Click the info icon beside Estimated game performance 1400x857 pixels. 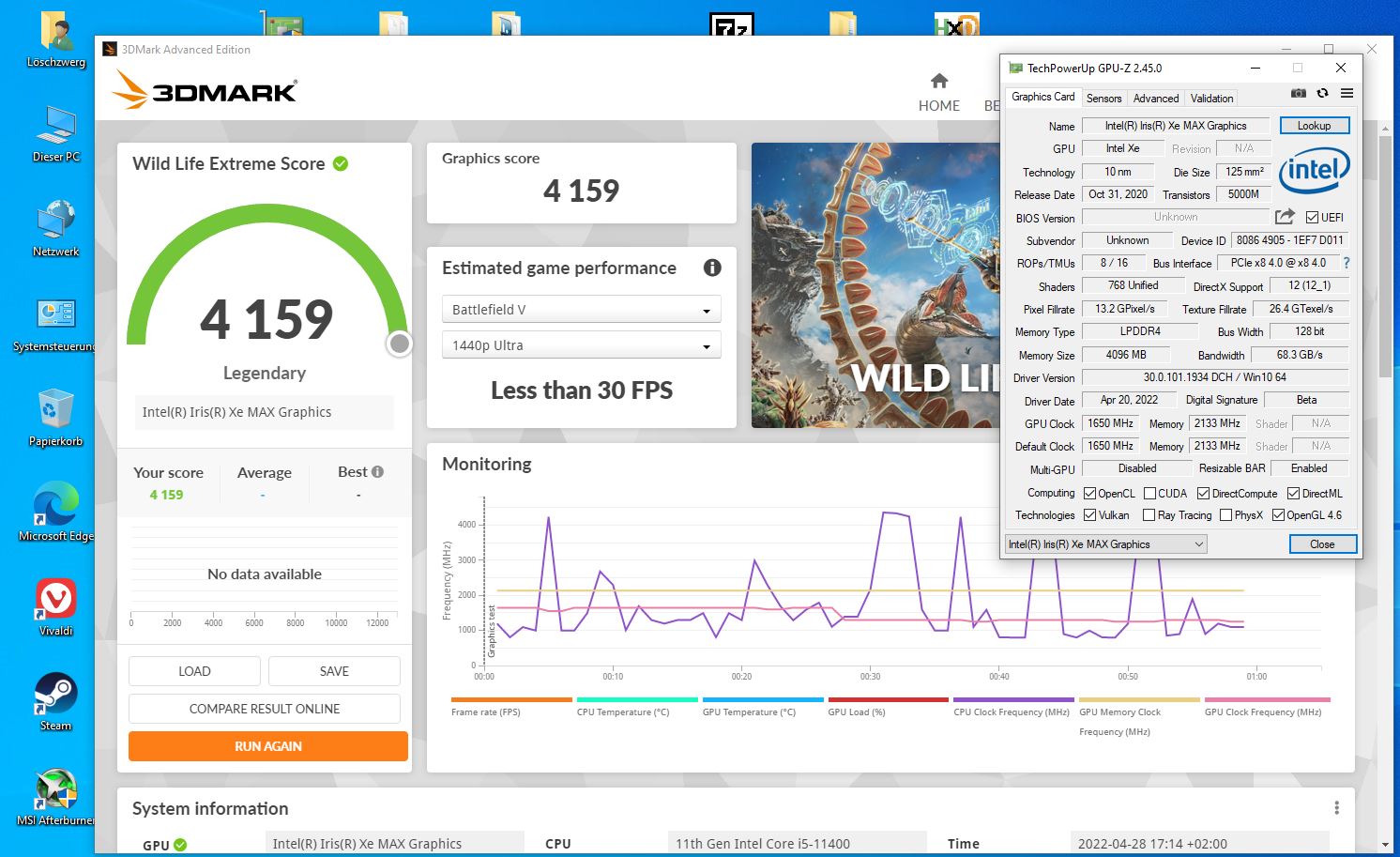point(712,268)
